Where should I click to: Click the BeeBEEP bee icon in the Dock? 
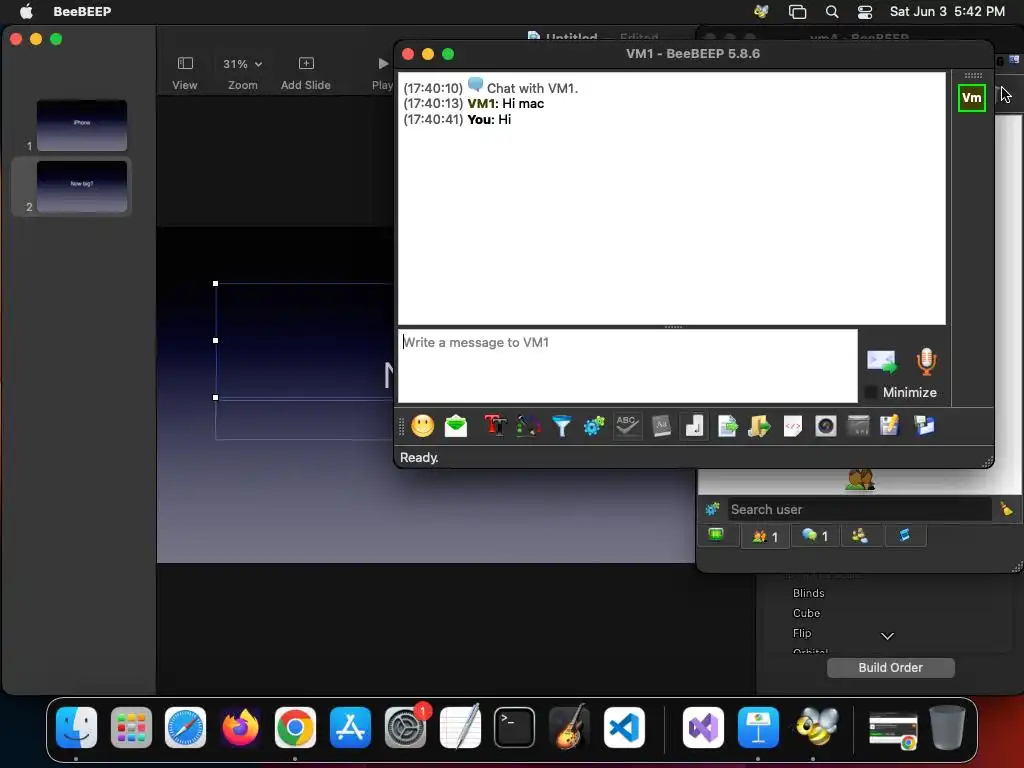pos(816,727)
